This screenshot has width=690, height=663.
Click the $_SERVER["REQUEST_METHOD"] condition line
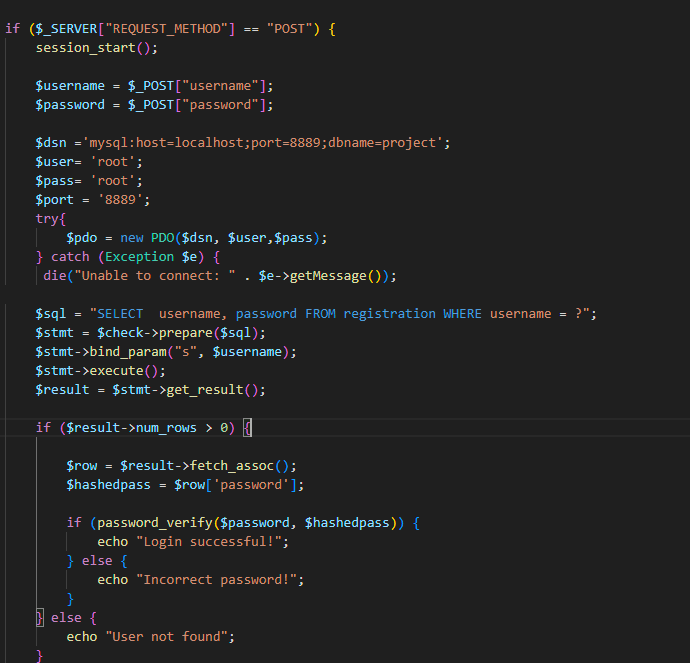[170, 29]
